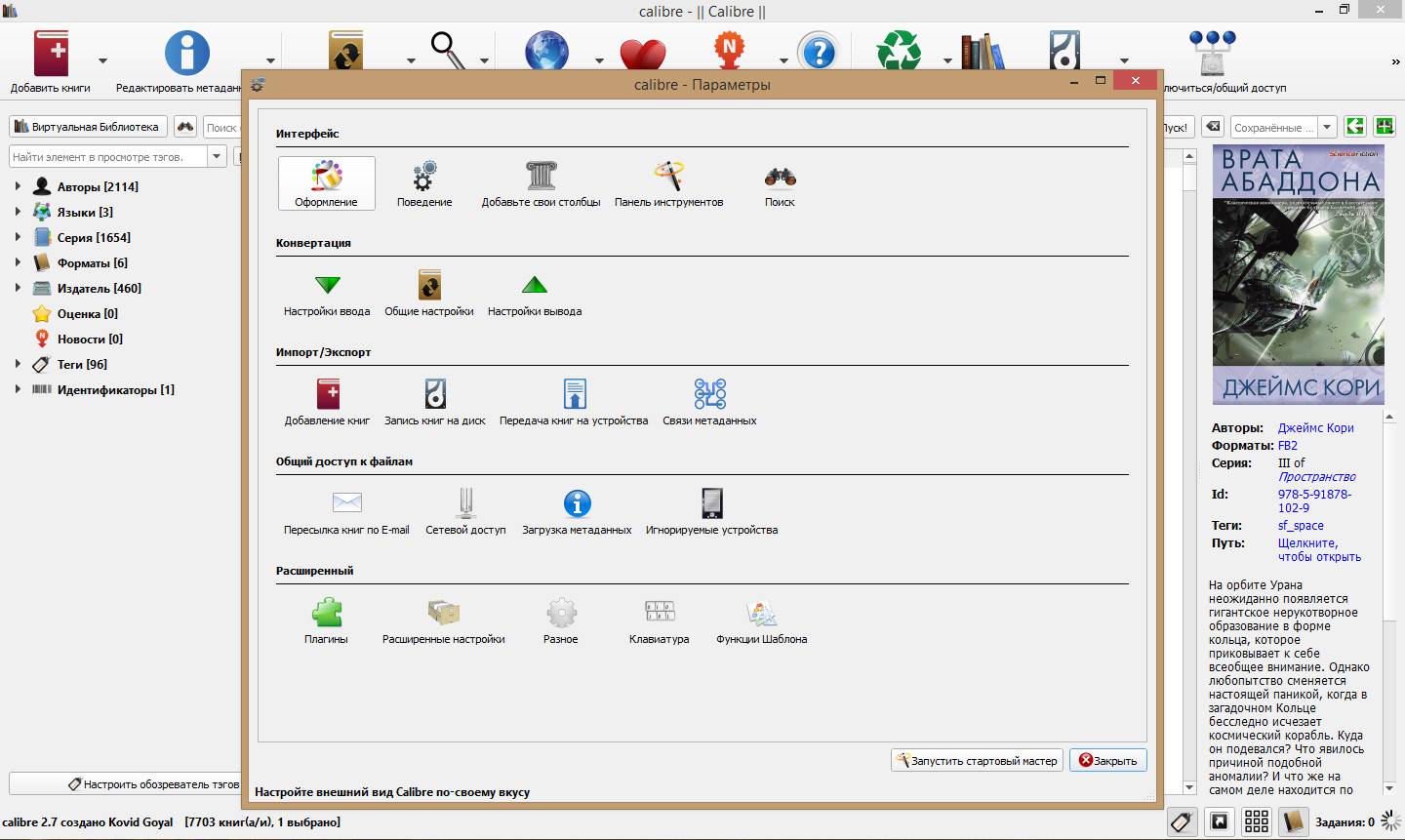Click Добавить книги in main toolbar
Screen dimensions: 1405x840
tap(51, 61)
